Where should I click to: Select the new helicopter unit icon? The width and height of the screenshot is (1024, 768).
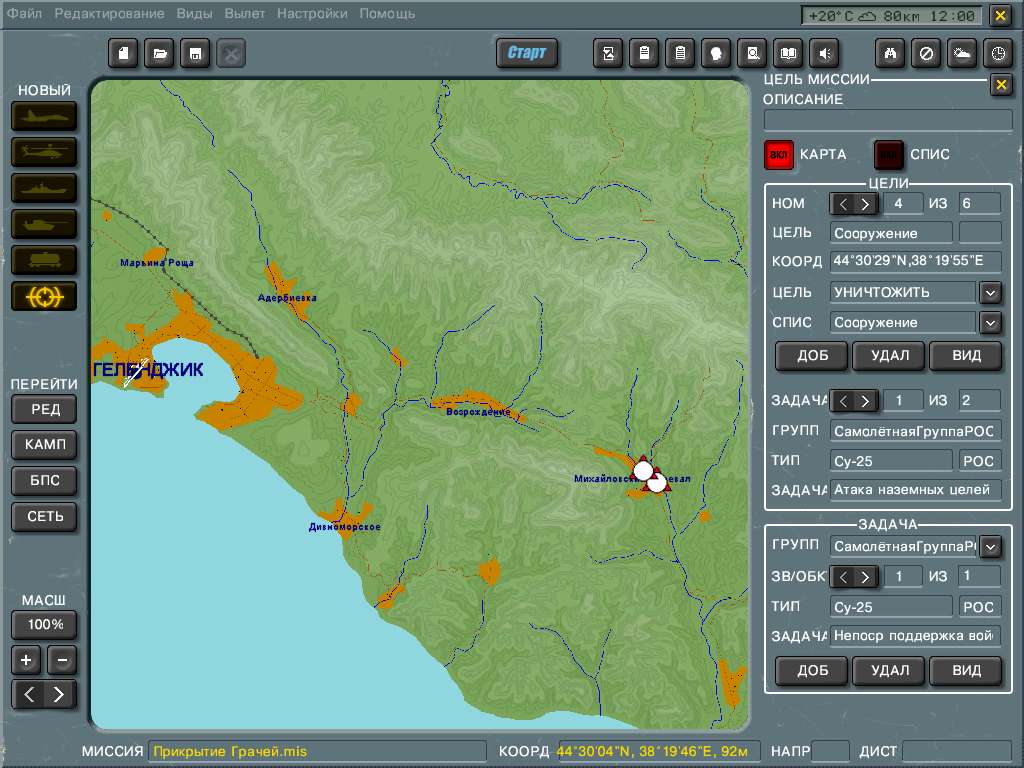[x=44, y=152]
